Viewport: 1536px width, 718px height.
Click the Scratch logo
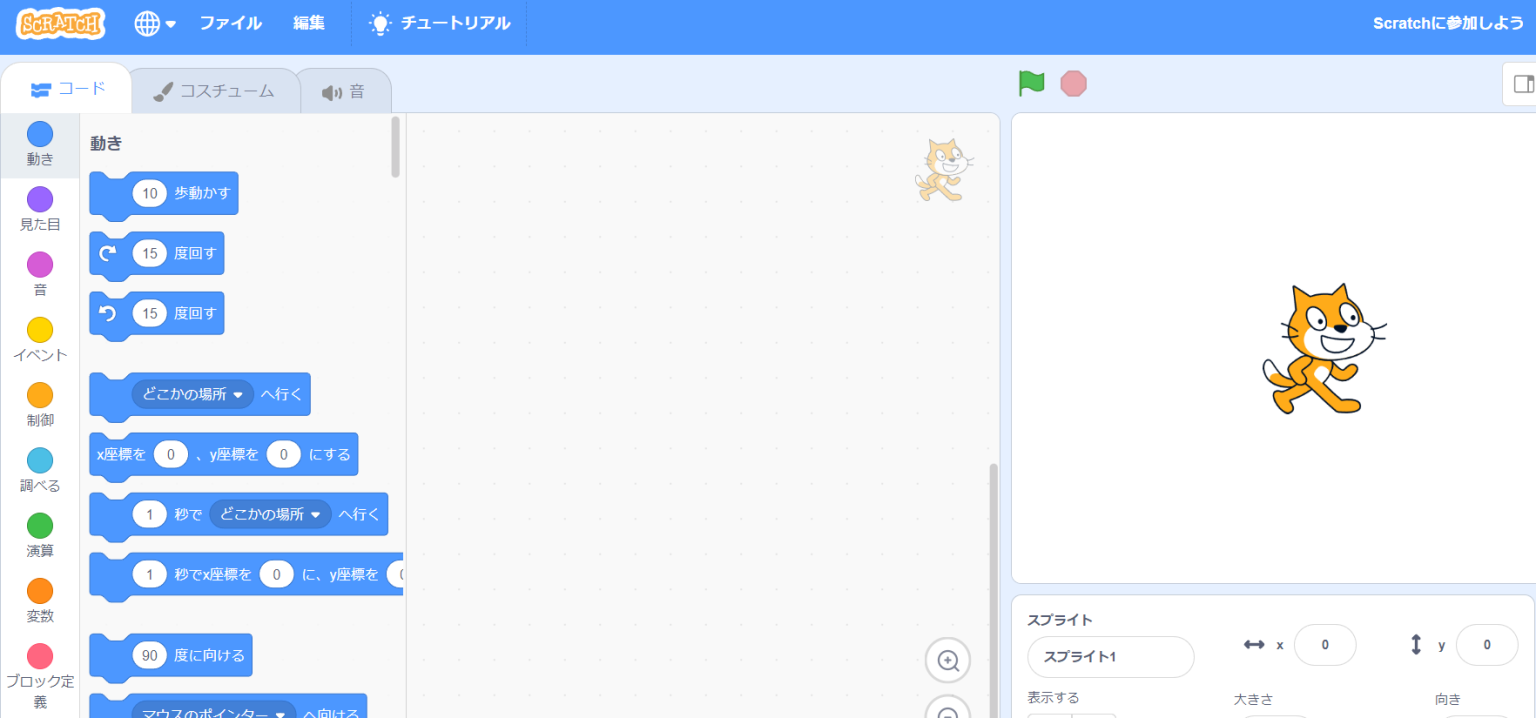61,24
